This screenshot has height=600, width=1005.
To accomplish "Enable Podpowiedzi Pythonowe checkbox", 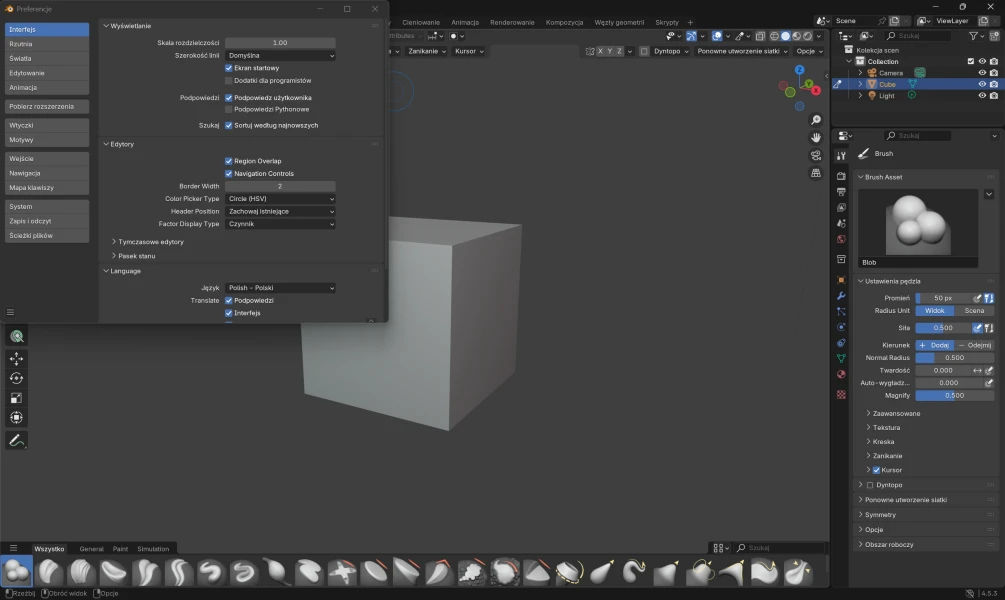I will [x=229, y=109].
